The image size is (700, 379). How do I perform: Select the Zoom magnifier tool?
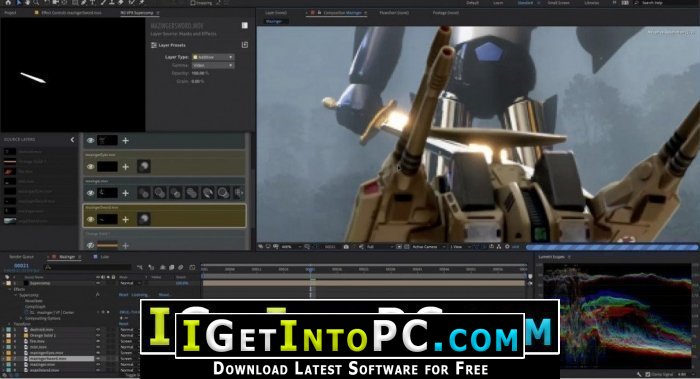click(36, 2)
